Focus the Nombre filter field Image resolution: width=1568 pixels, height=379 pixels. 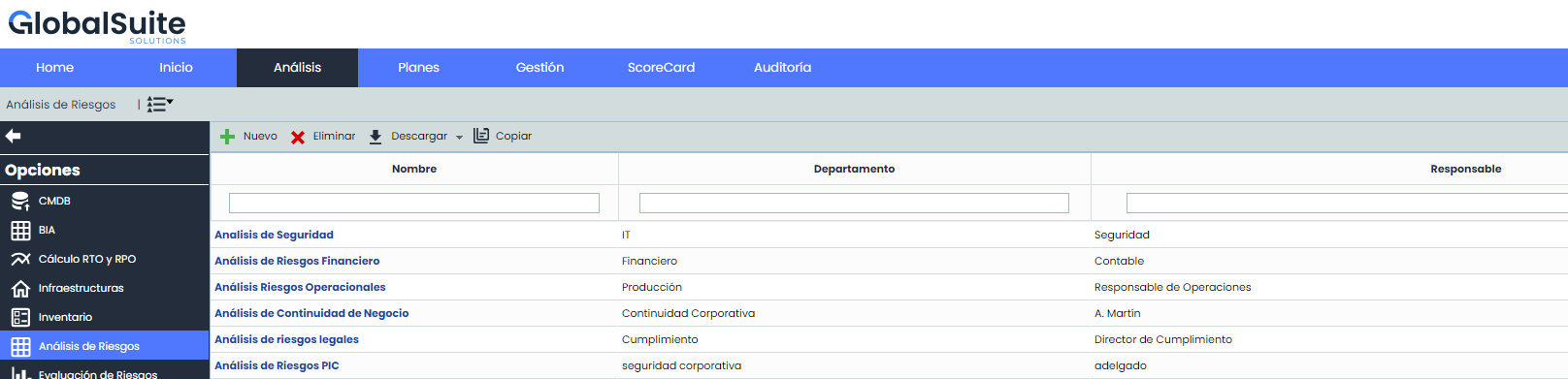[414, 203]
